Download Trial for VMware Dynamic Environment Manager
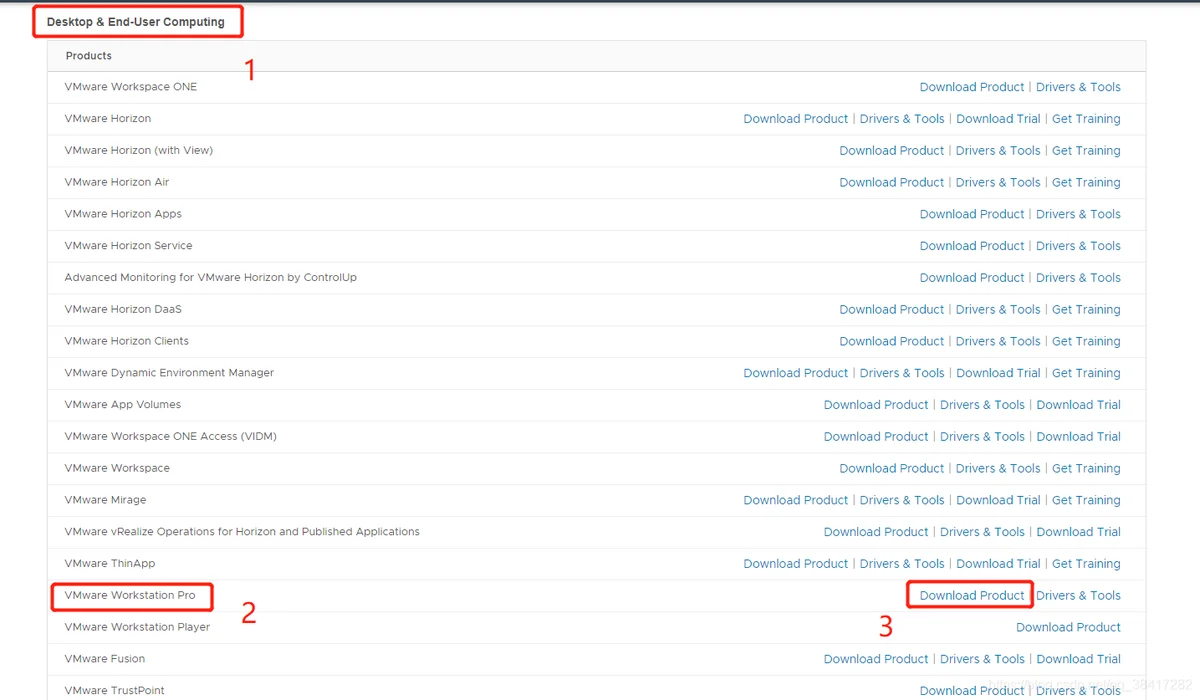This screenshot has height=700, width=1200. [x=998, y=373]
